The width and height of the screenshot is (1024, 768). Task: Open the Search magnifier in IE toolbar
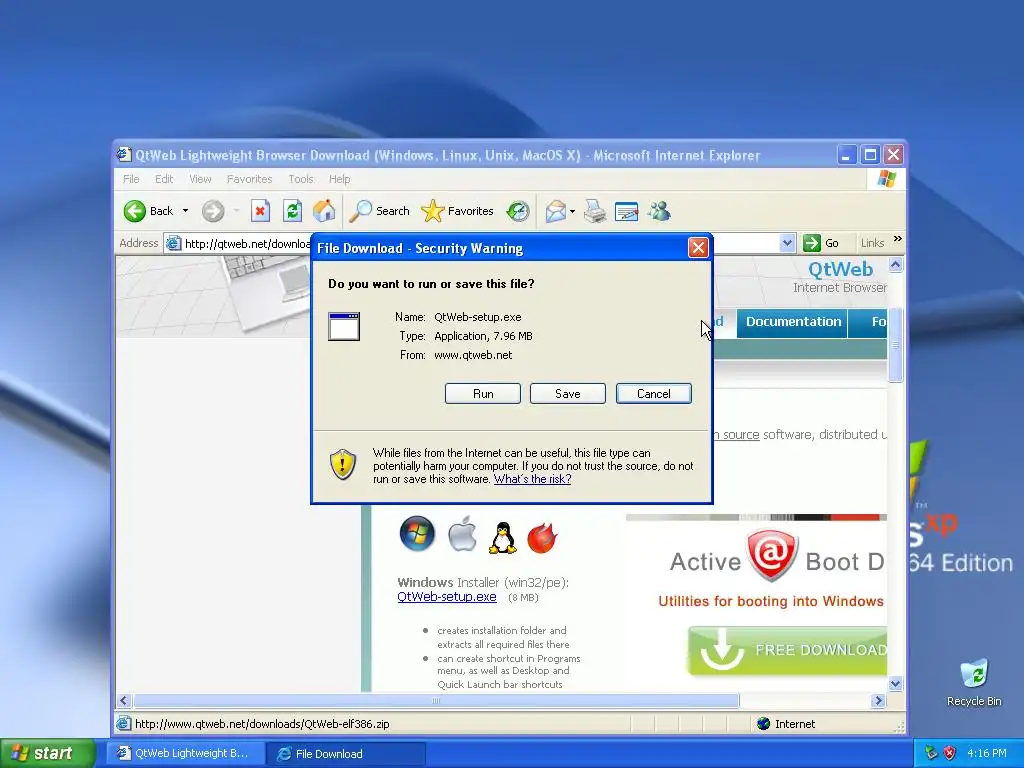click(360, 211)
